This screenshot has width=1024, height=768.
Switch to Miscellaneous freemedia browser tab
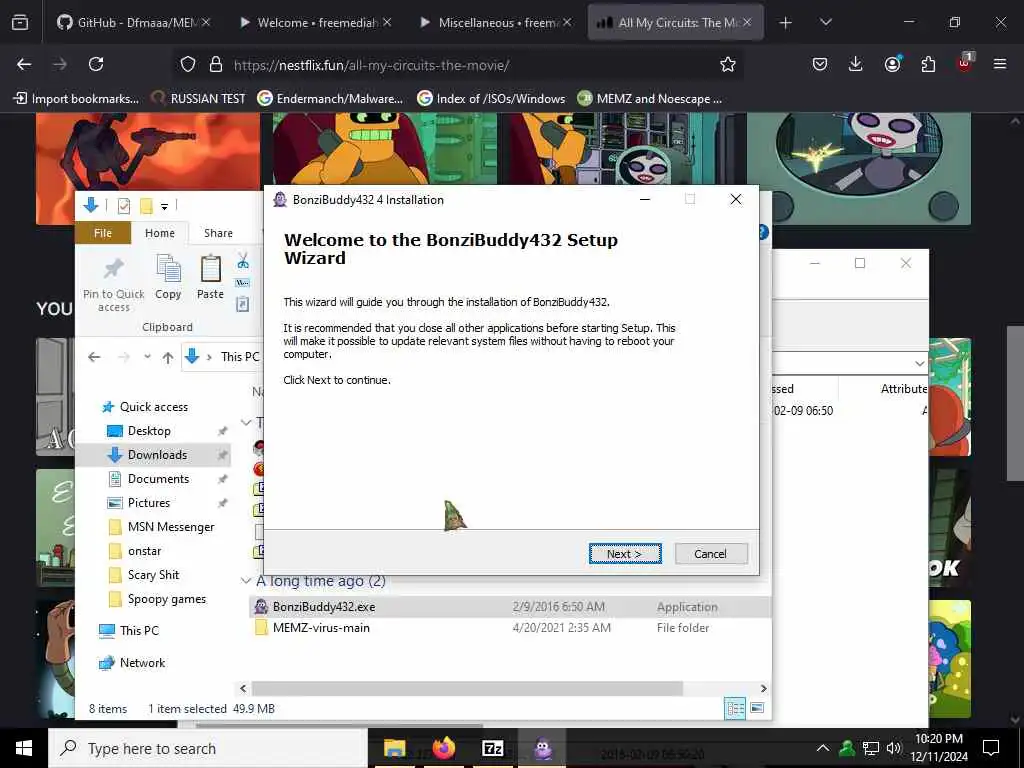(x=496, y=22)
